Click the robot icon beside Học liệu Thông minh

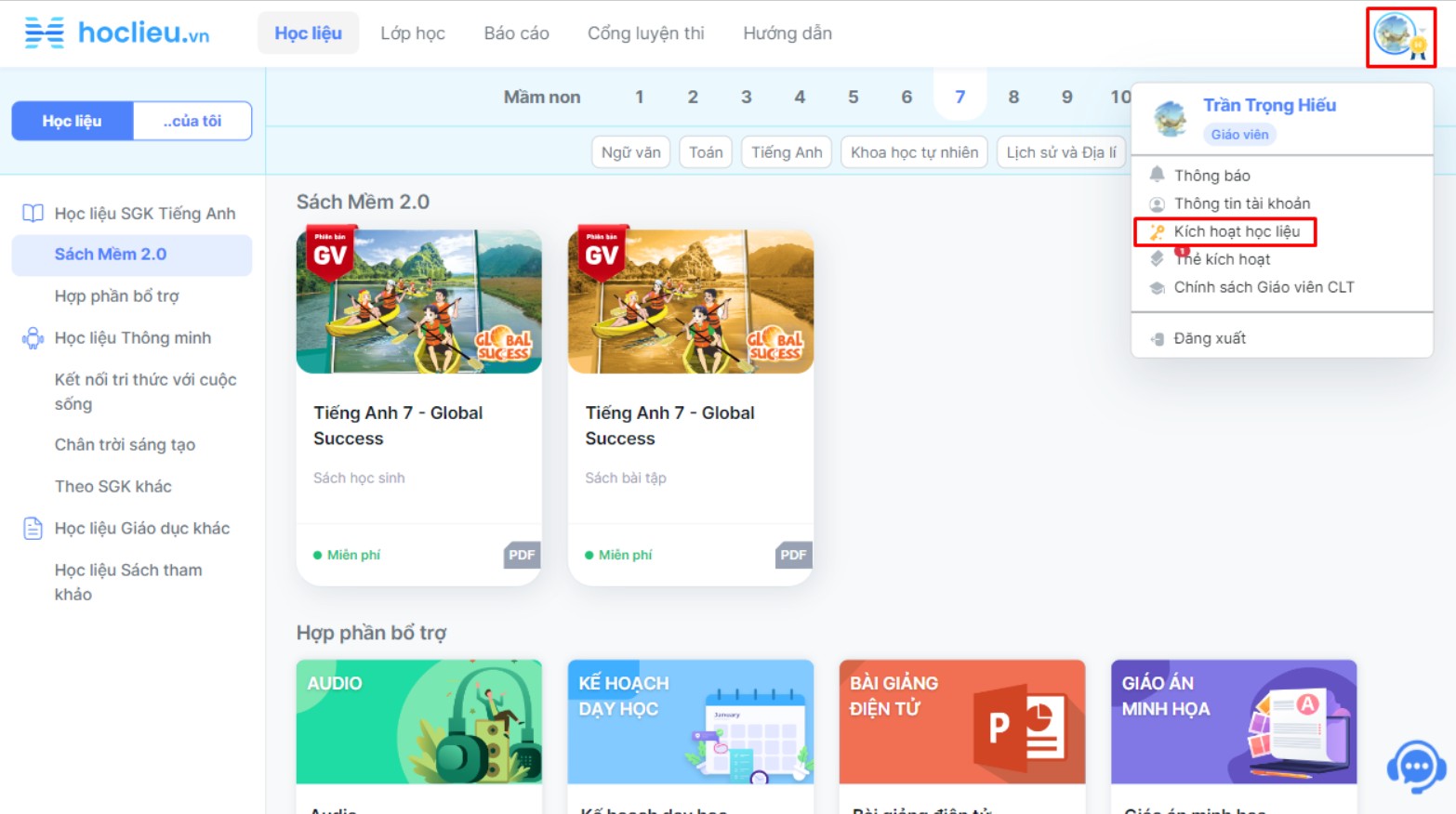click(33, 338)
